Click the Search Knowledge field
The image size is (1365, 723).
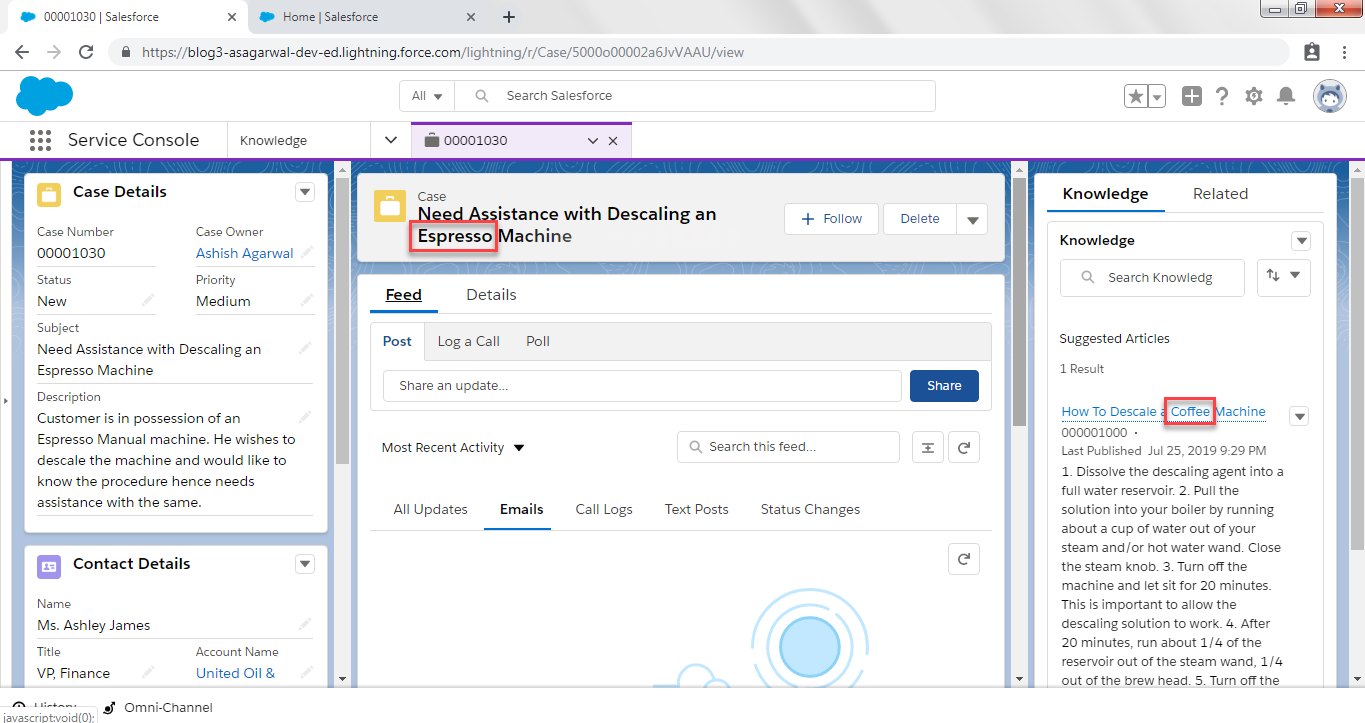click(x=1152, y=278)
